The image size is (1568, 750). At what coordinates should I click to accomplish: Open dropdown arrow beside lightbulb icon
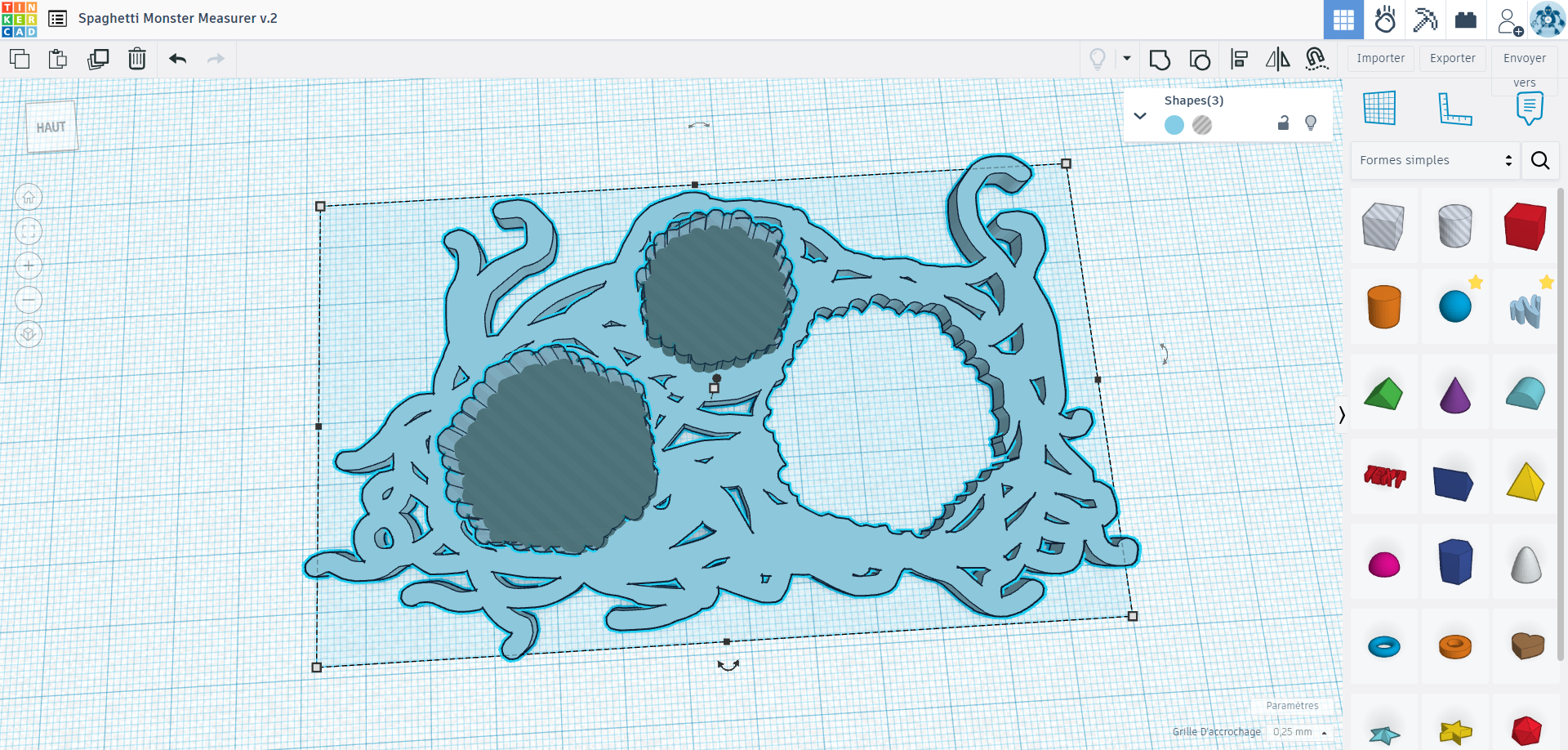coord(1127,59)
